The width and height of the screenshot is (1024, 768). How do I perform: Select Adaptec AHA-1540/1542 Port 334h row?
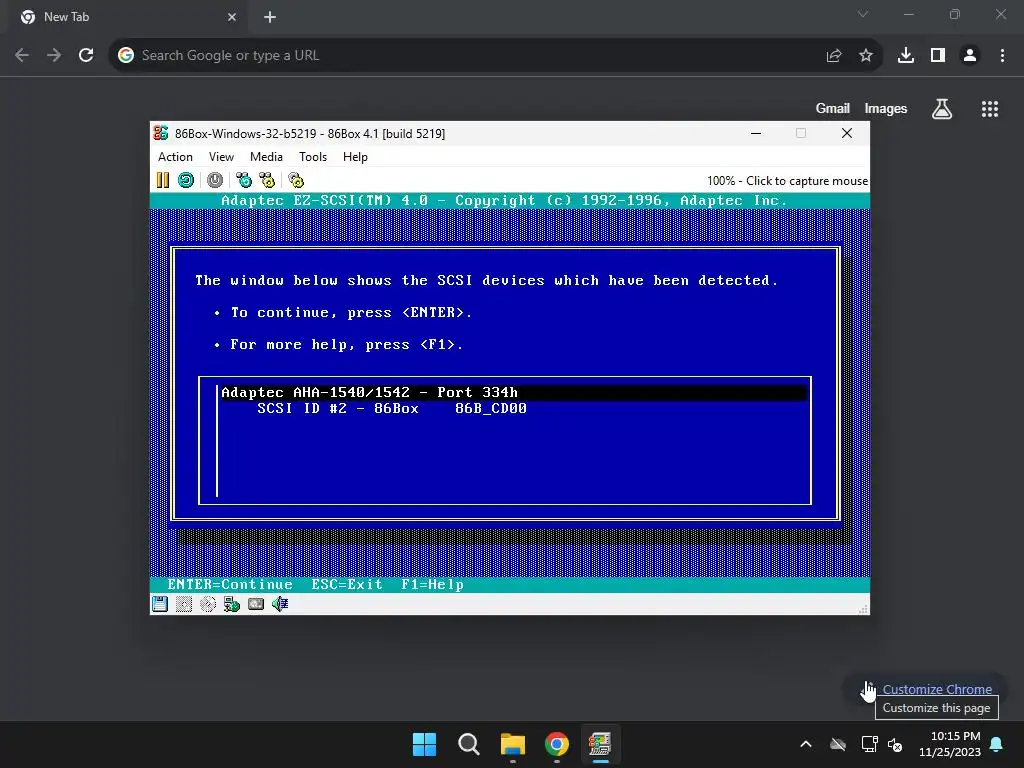pos(513,392)
